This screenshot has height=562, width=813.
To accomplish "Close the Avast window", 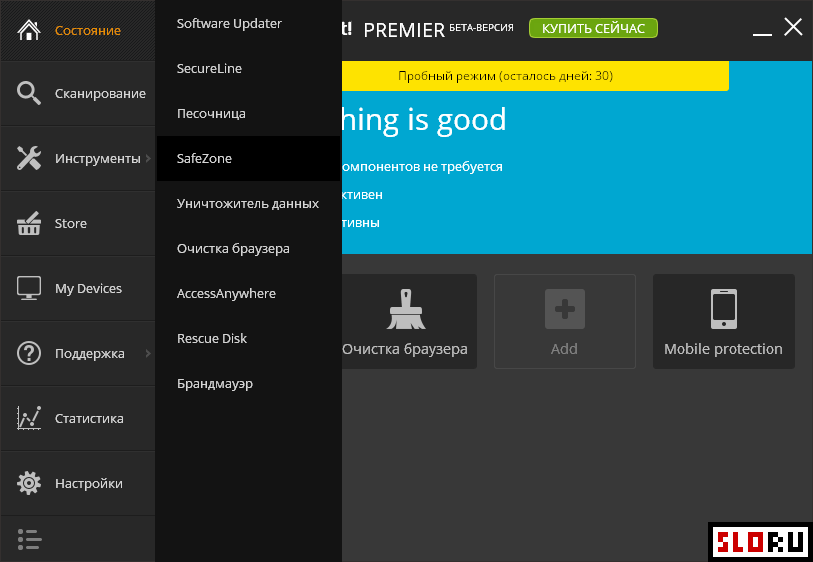I will point(793,26).
